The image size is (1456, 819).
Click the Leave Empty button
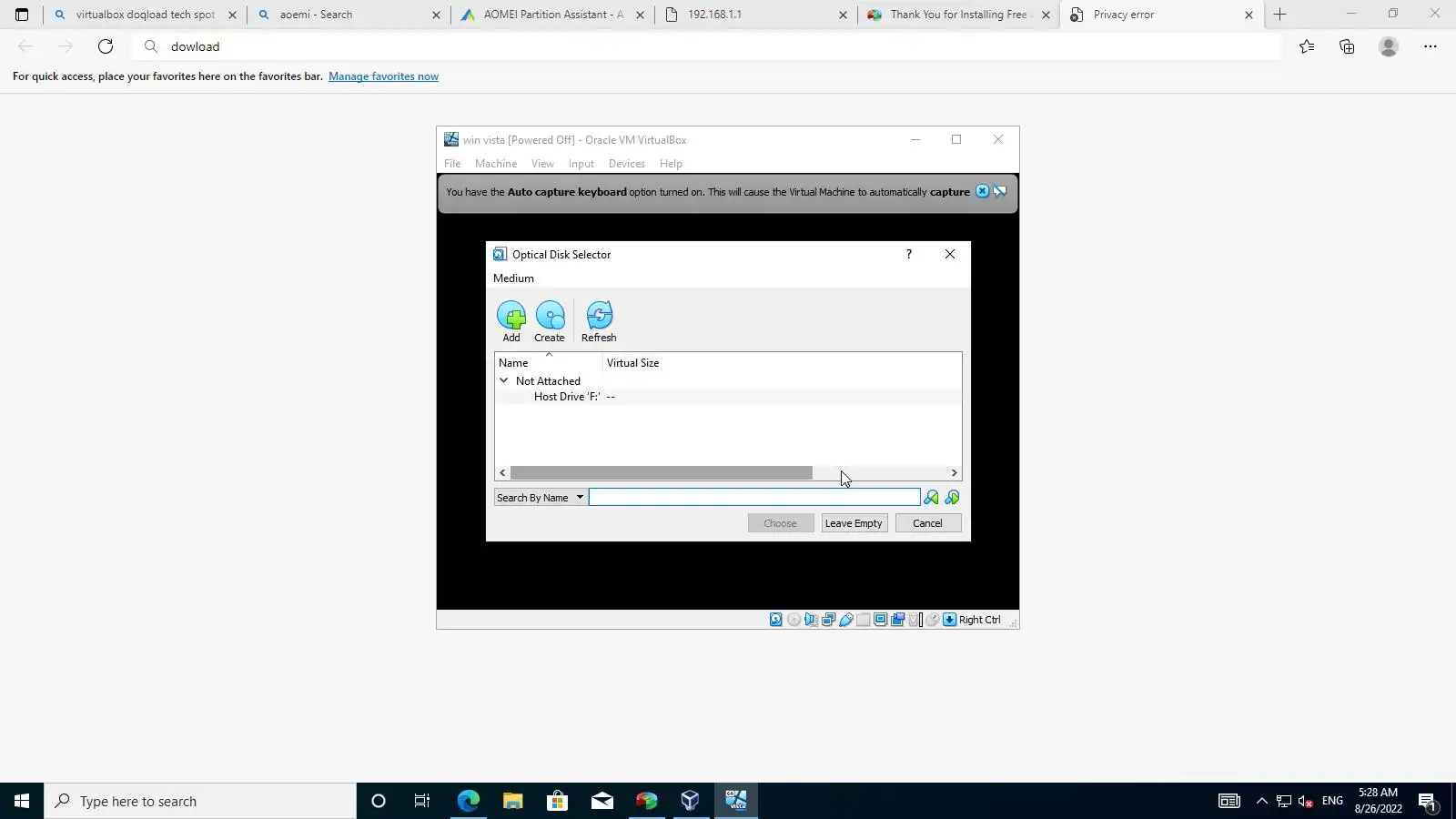pyautogui.click(x=854, y=523)
